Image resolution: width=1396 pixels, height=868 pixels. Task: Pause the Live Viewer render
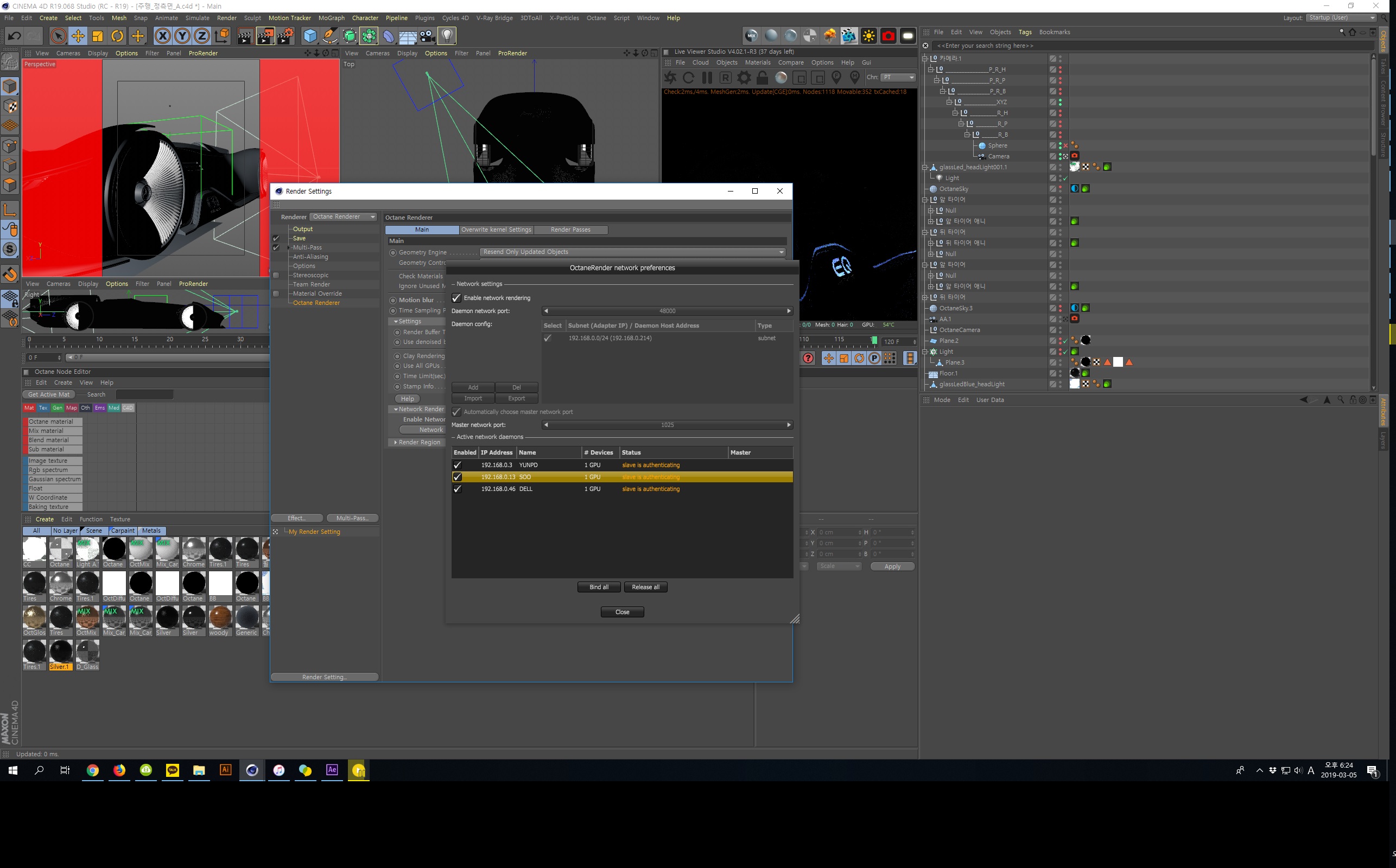pos(707,78)
